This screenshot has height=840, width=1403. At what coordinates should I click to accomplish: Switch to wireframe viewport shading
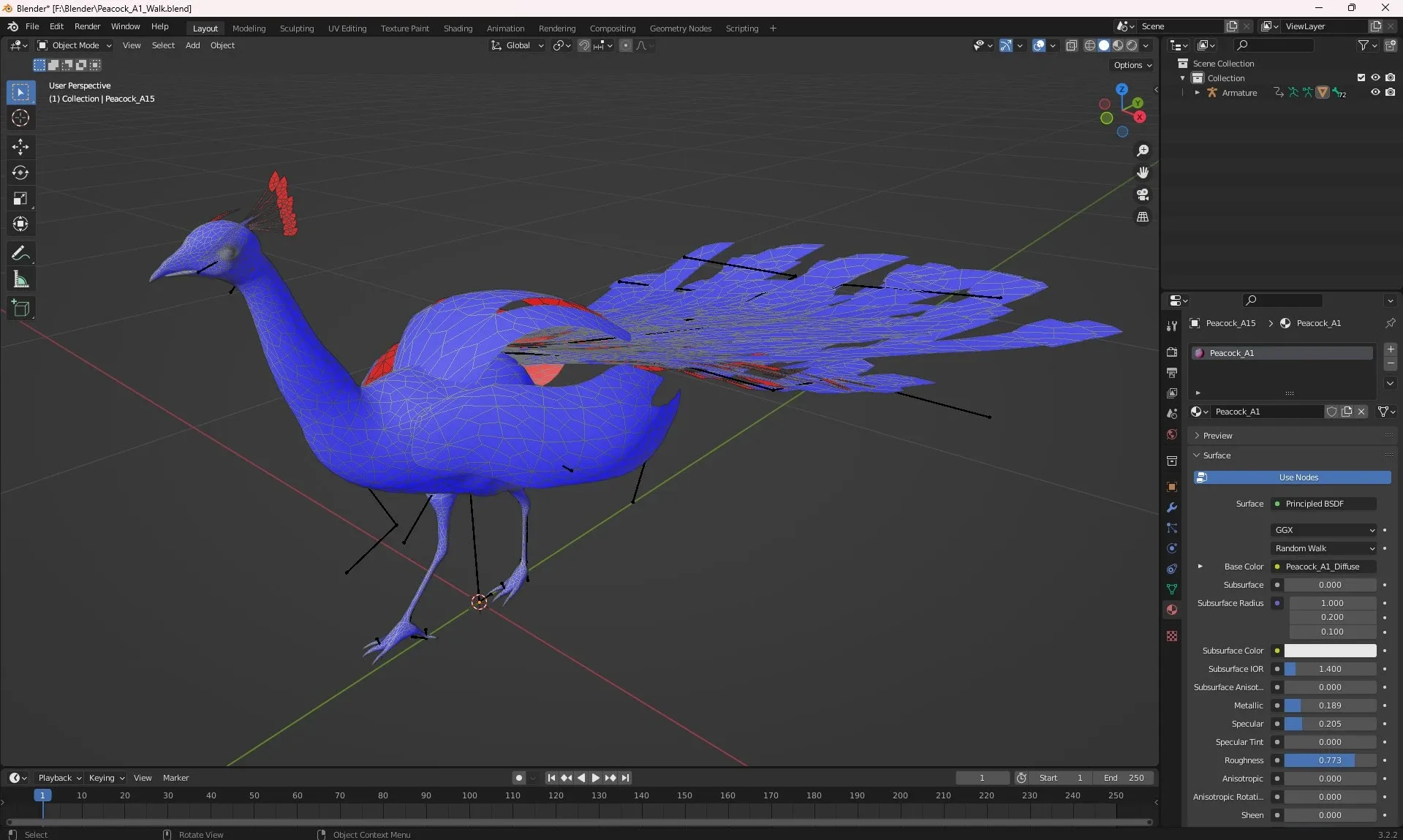click(1089, 45)
